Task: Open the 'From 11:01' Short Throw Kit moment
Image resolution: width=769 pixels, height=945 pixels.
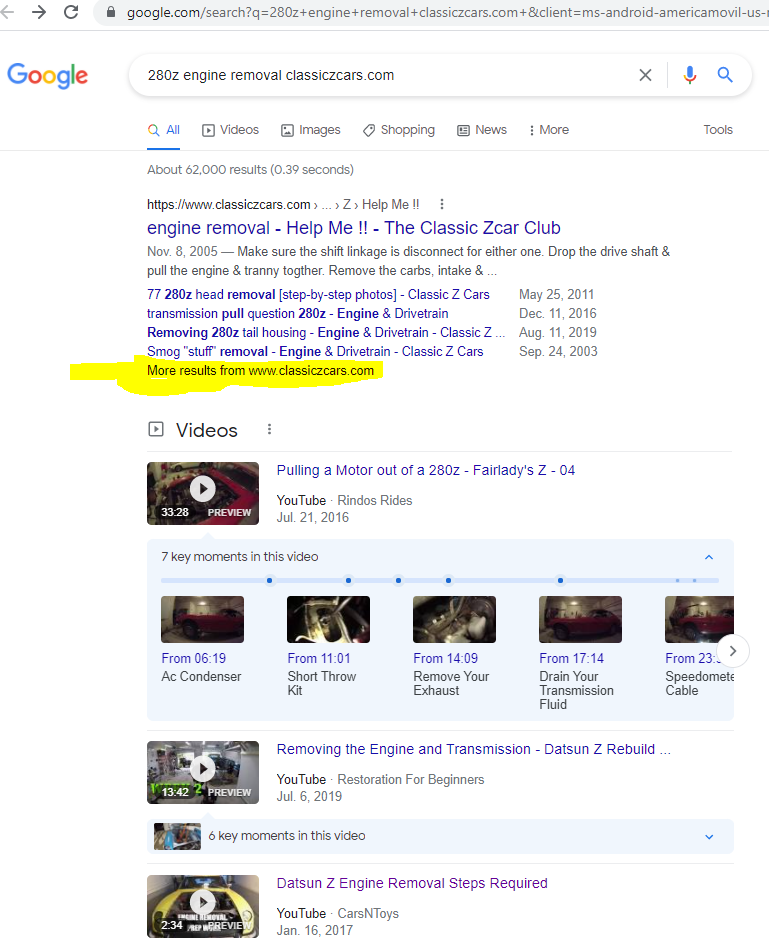Action: pyautogui.click(x=328, y=647)
